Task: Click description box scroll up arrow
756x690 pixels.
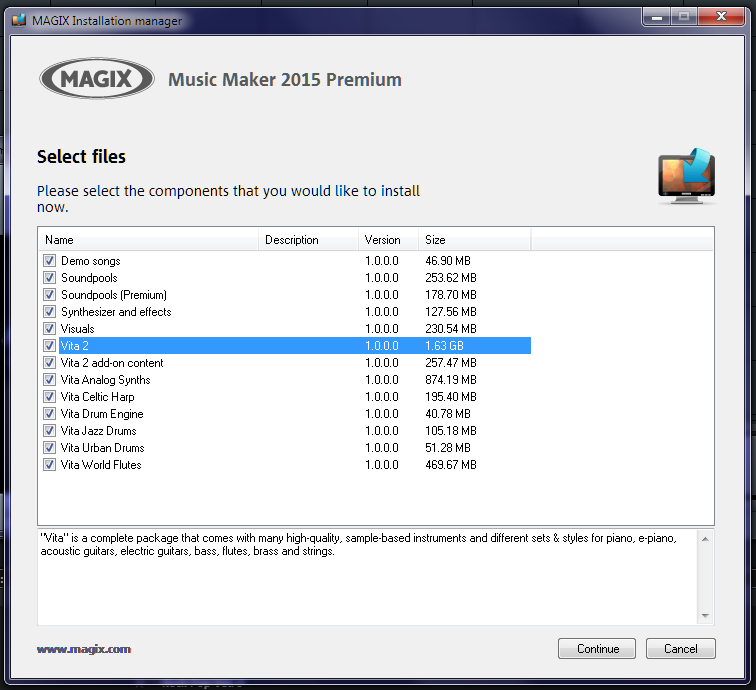Action: tap(705, 539)
